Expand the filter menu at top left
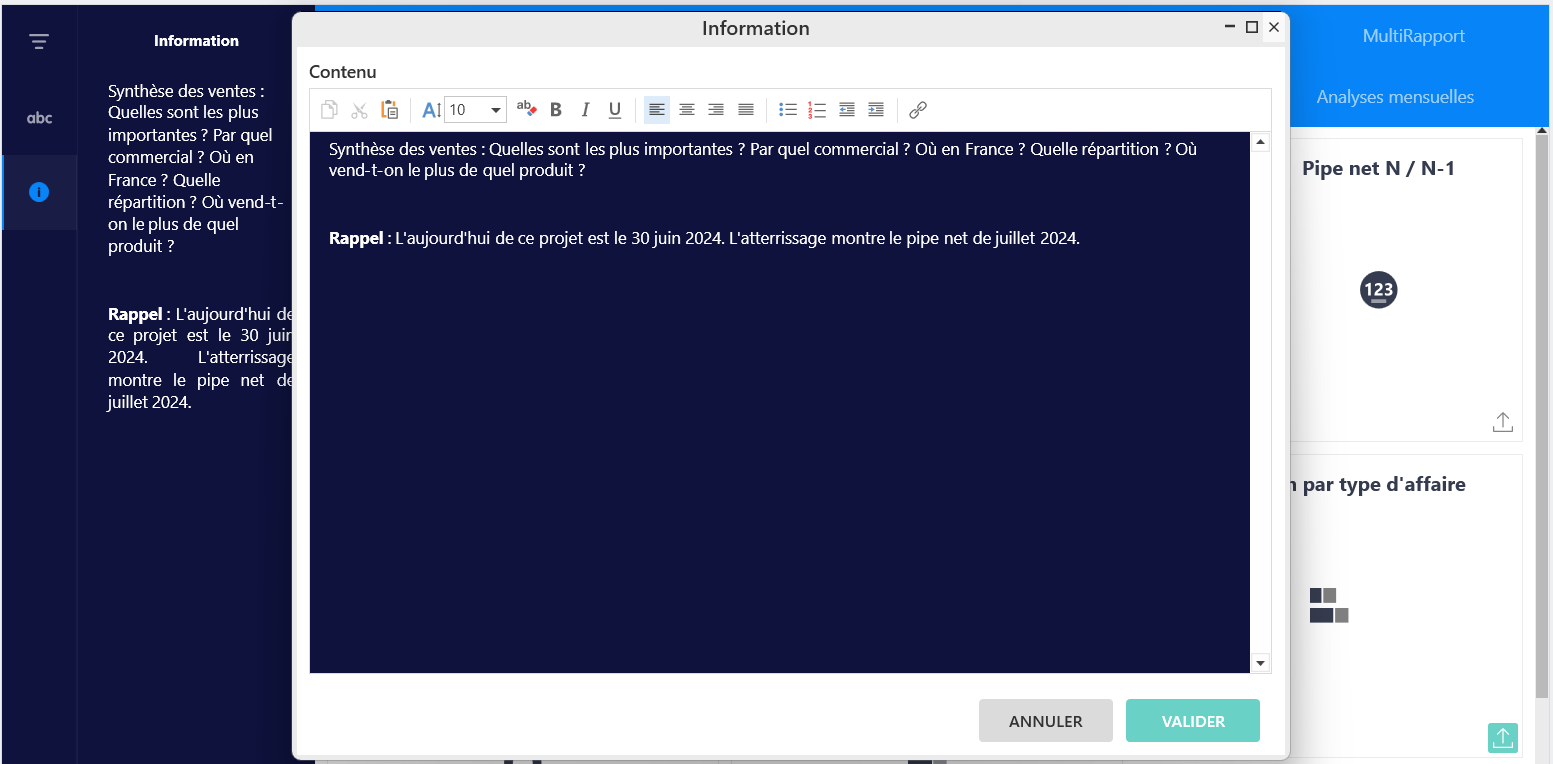The width and height of the screenshot is (1553, 764). tap(39, 42)
